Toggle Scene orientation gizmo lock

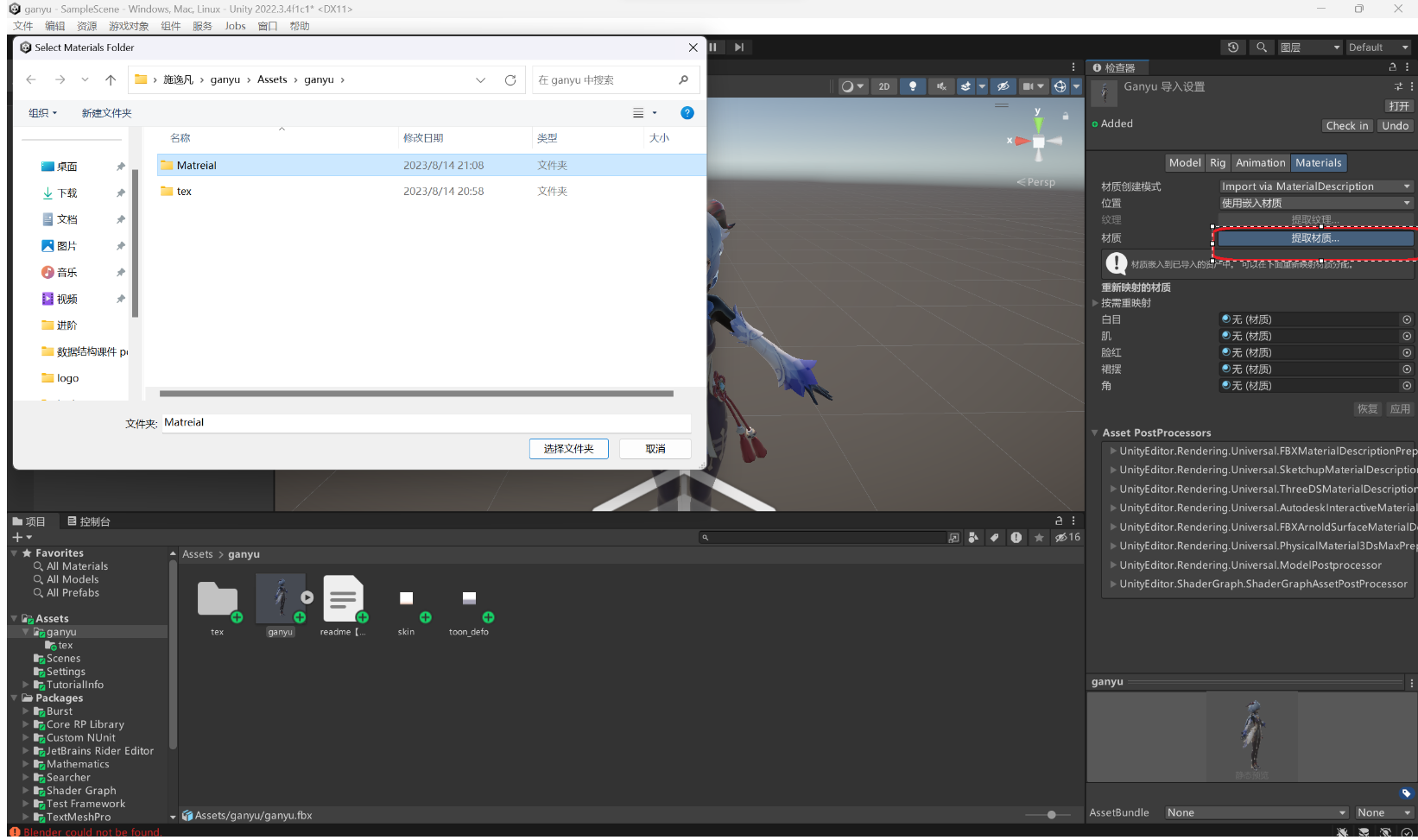pyautogui.click(x=1066, y=116)
